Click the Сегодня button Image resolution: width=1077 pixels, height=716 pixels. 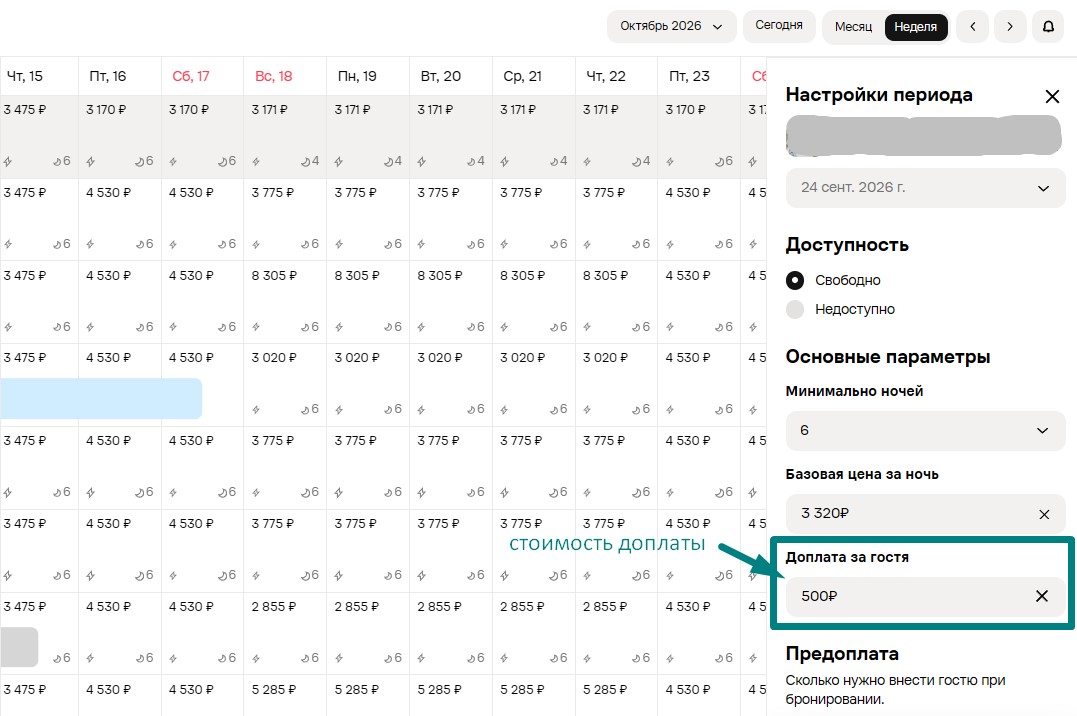[x=779, y=25]
